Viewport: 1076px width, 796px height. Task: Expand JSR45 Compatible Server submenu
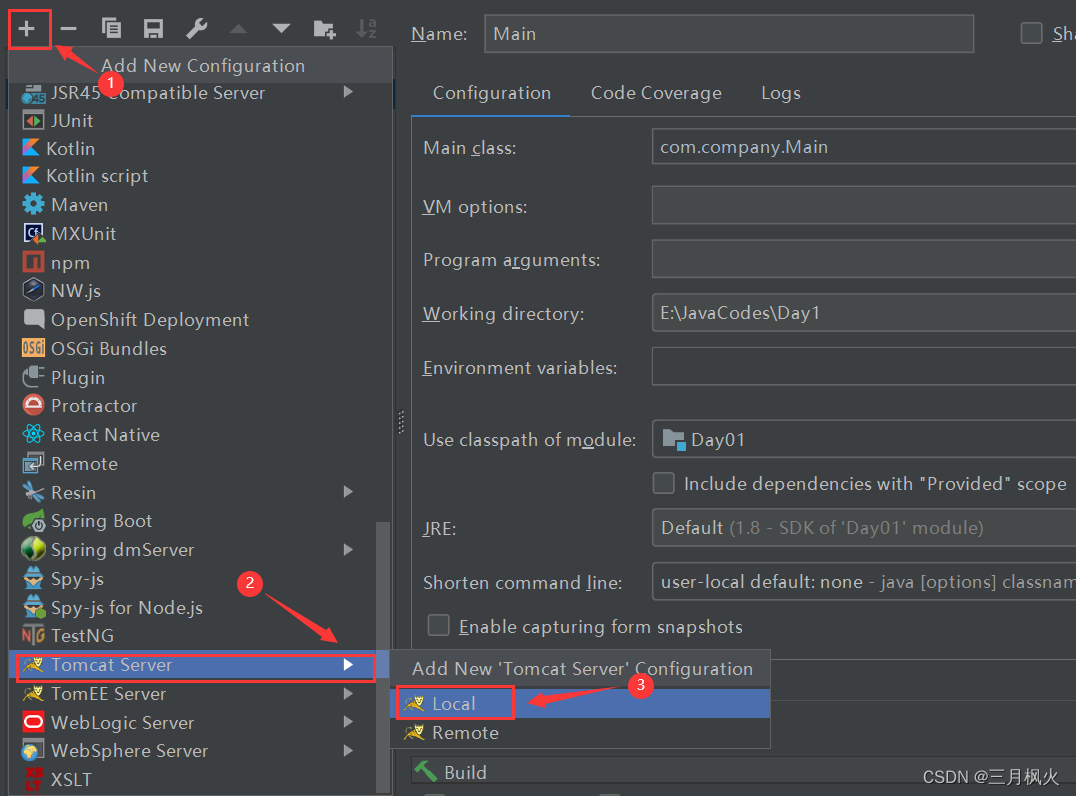(x=348, y=92)
